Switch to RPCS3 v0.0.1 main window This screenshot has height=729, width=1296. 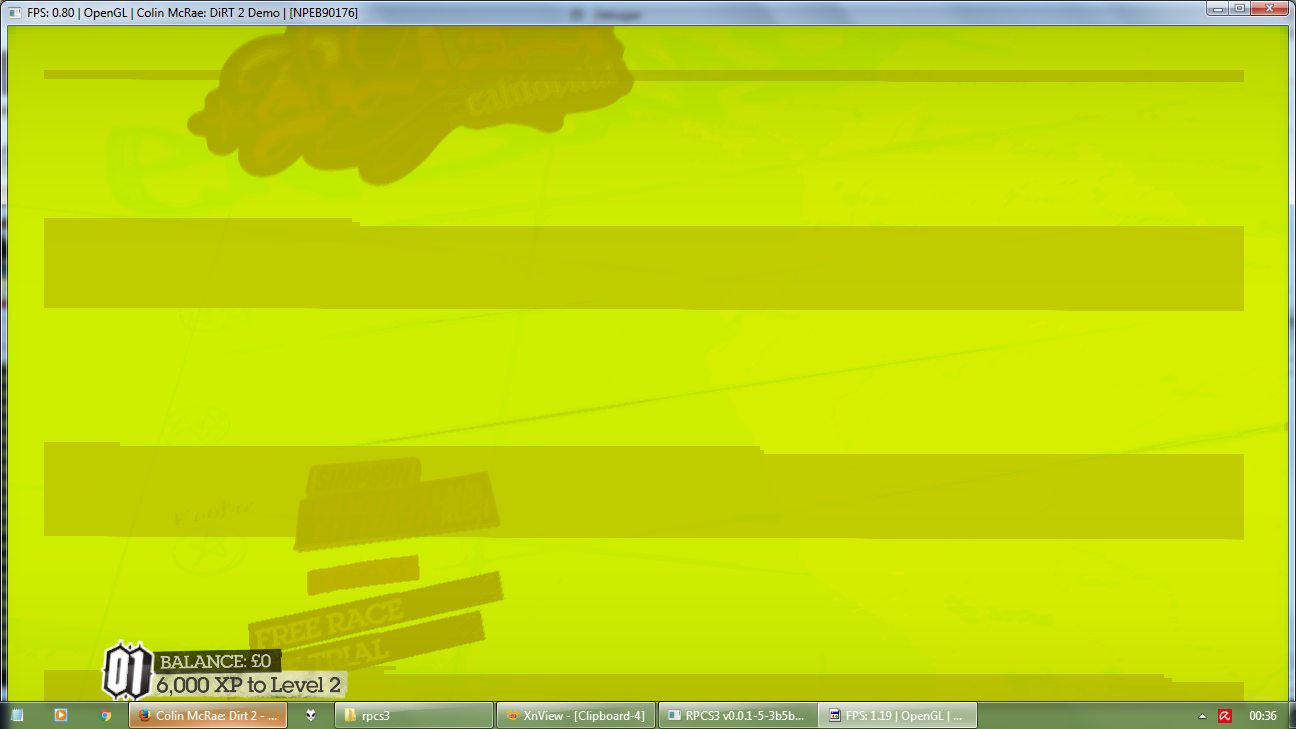click(737, 715)
